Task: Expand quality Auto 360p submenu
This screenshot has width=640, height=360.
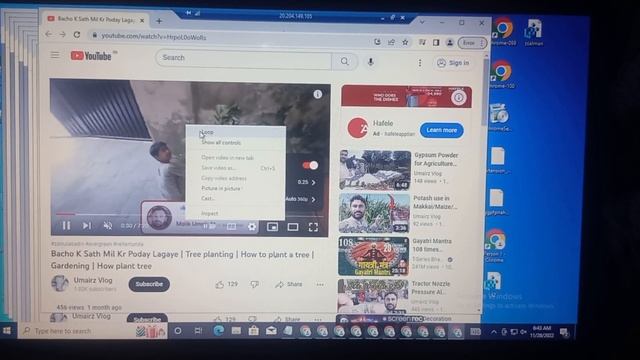Action: pyautogui.click(x=300, y=199)
